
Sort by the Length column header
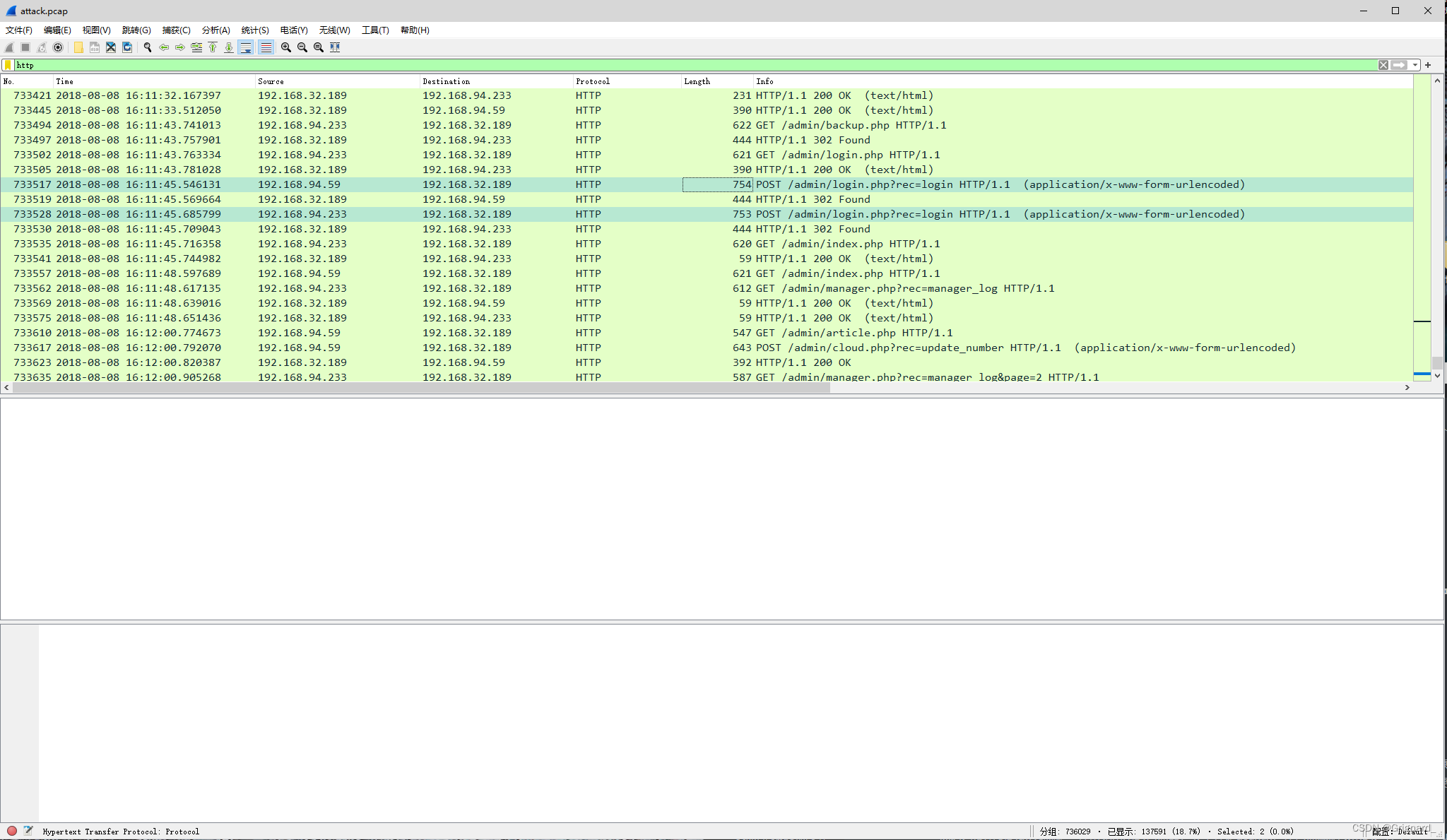[717, 81]
